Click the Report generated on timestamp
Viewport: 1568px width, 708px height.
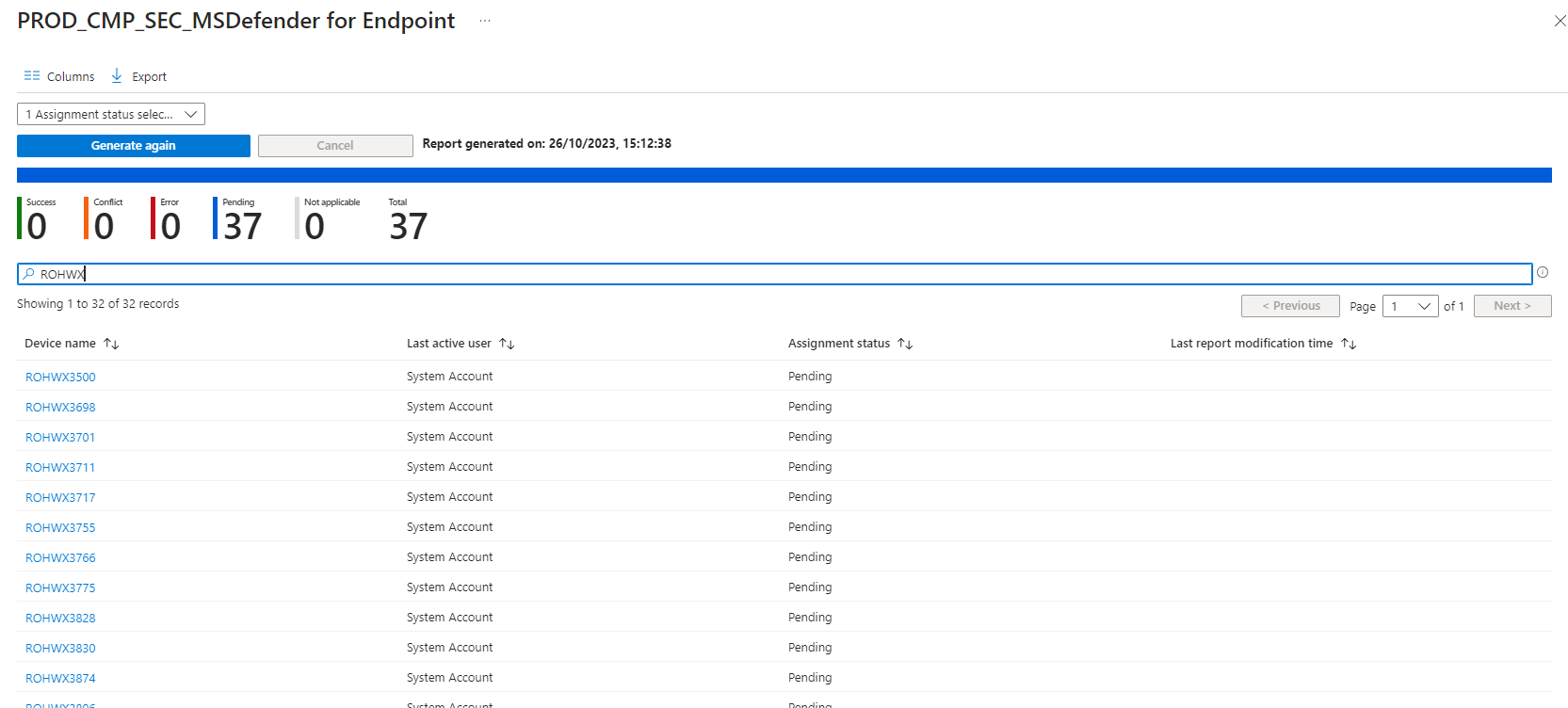point(547,144)
